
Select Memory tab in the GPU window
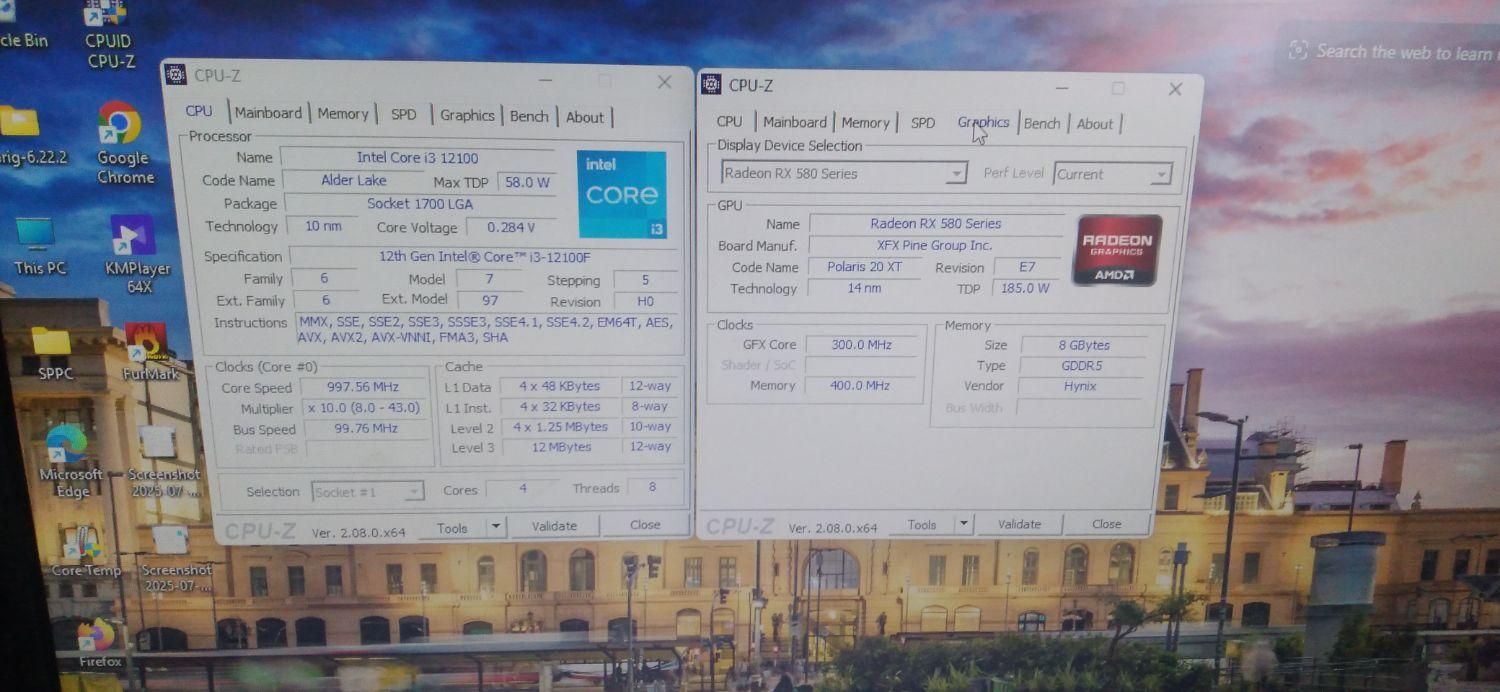pos(865,123)
